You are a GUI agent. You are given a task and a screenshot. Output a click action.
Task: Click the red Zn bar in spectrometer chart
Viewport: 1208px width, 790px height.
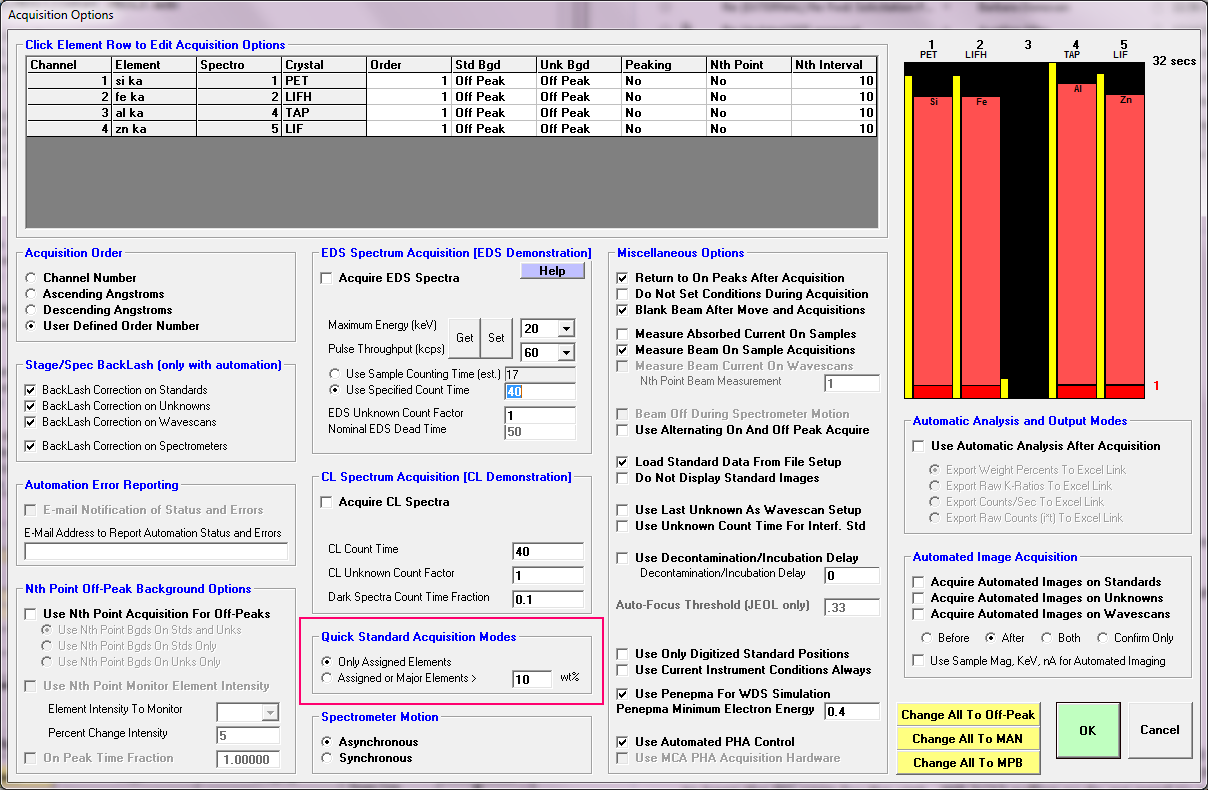click(x=1124, y=240)
